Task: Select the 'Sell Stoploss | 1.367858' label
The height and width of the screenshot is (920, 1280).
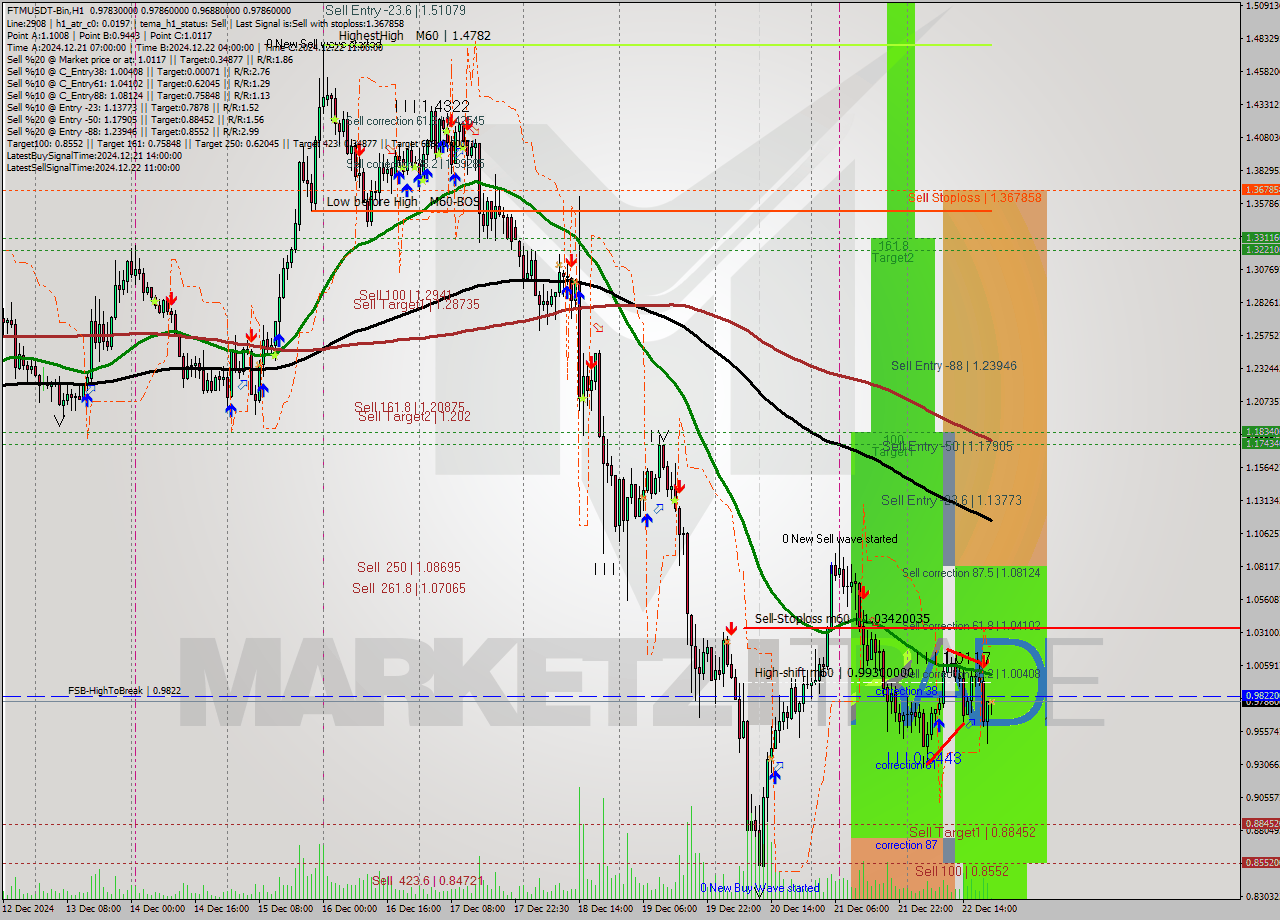Action: [975, 198]
